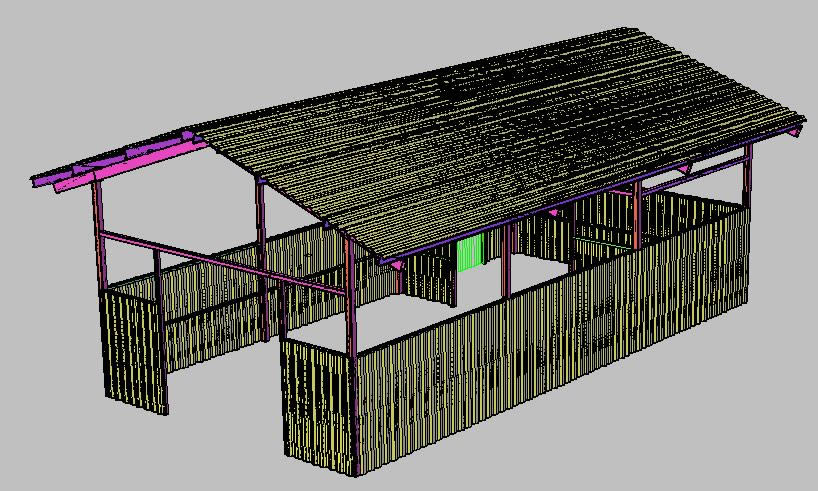
Task: Select the protruding purlin end at far left
Action: point(45,181)
